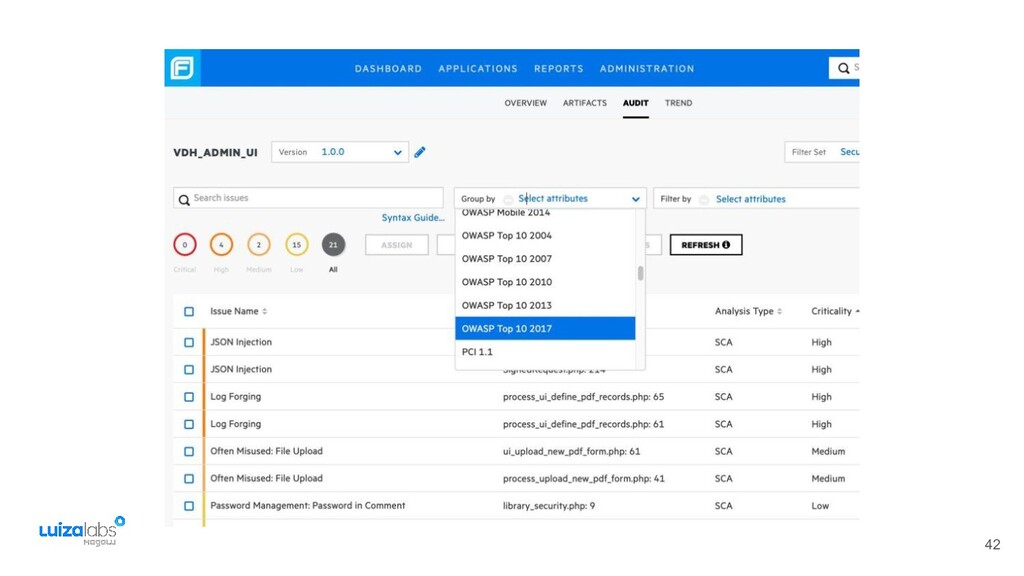Screen dimensions: 1024x576
Task: Click the Criticality sort arrow
Action: (857, 312)
